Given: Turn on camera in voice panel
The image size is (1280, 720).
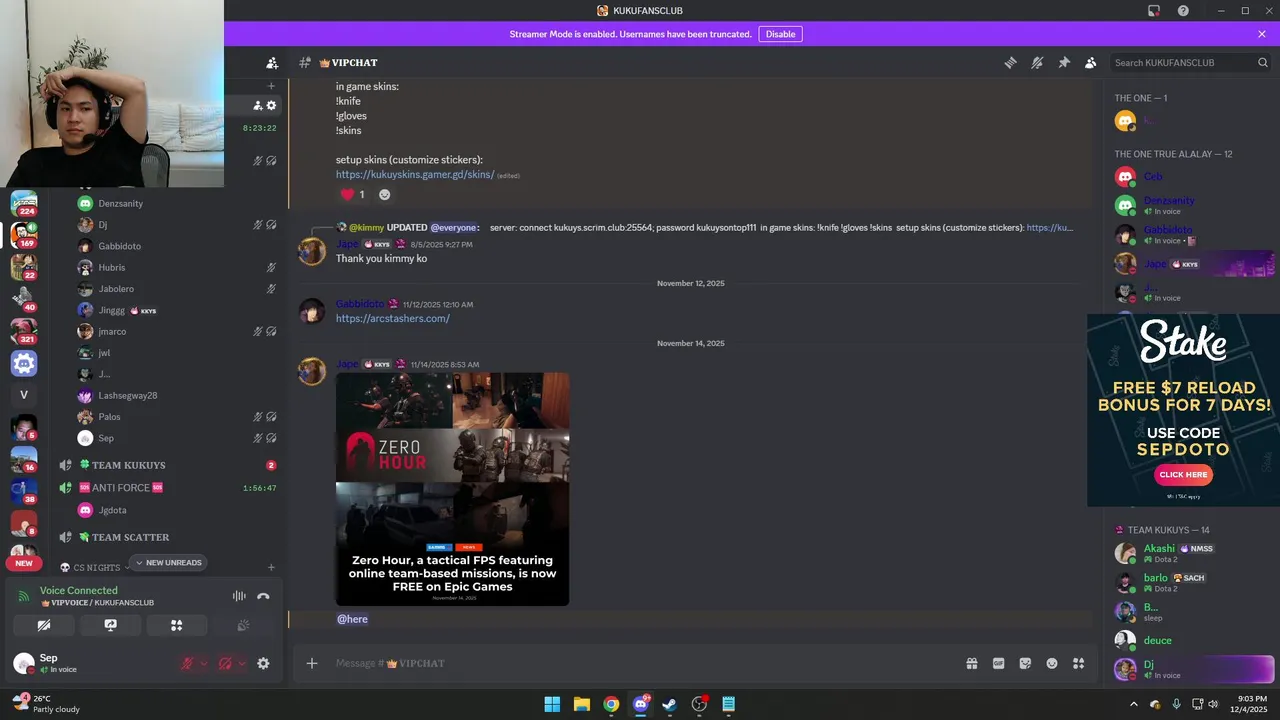Looking at the screenshot, I should 44,625.
